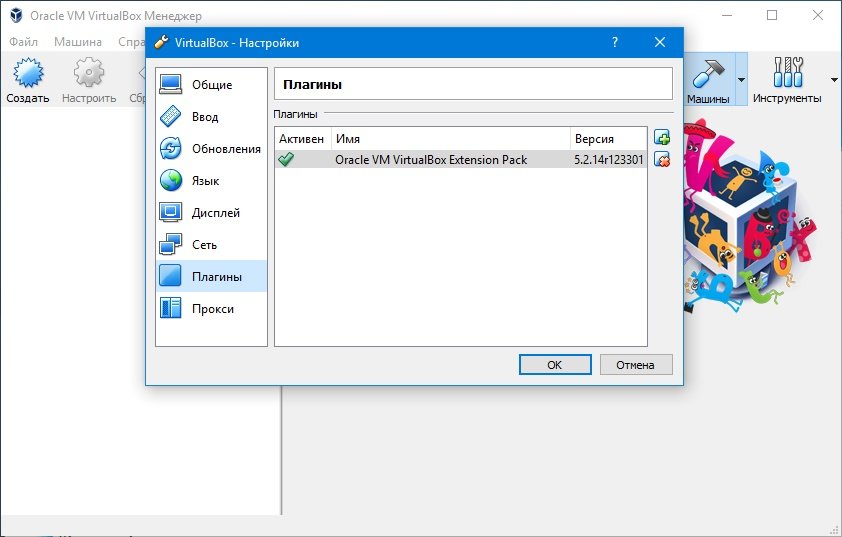Click the version 5.2.14r123301 cell

pos(608,159)
